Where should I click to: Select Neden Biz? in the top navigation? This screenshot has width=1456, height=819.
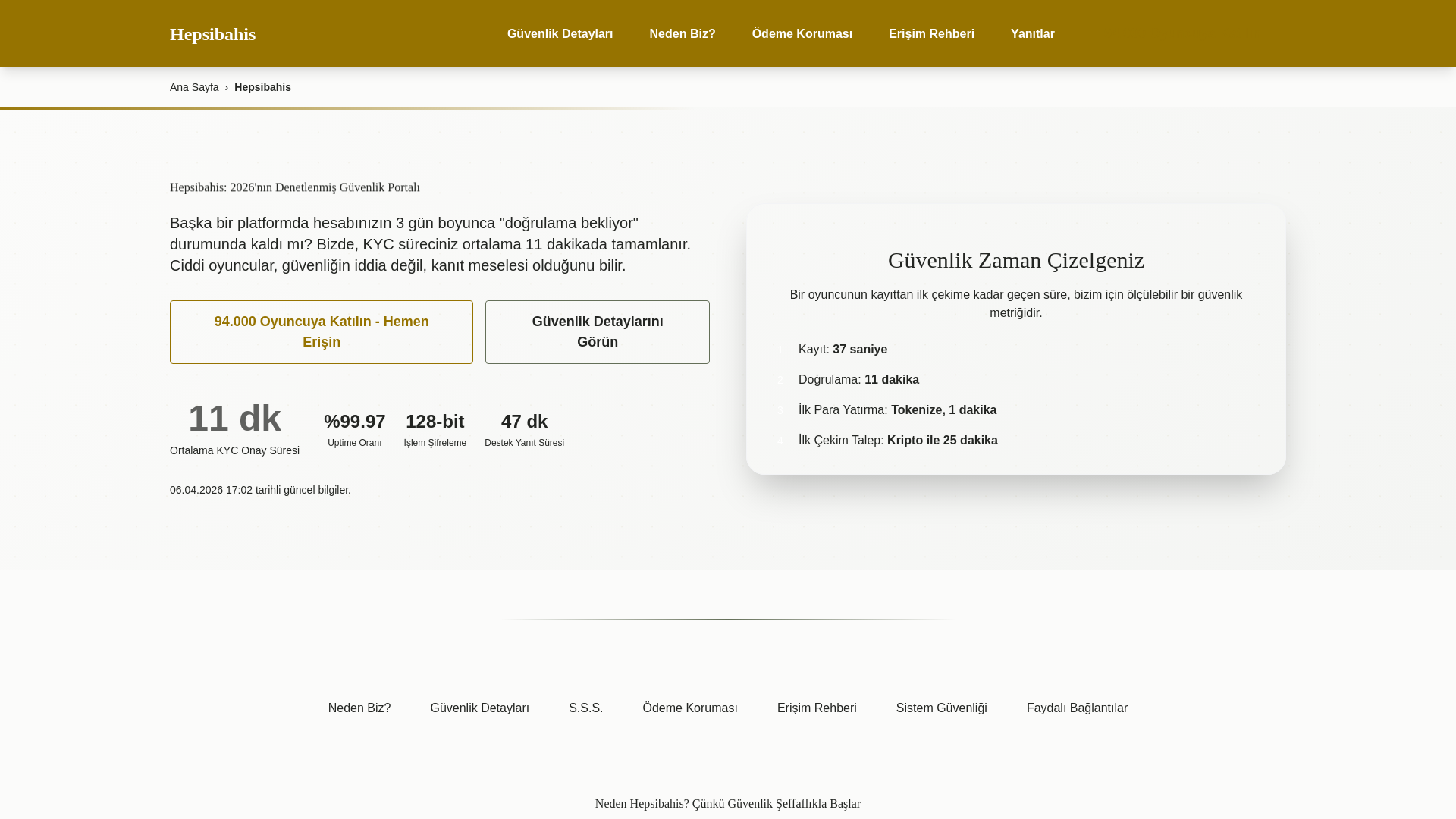coord(682,34)
